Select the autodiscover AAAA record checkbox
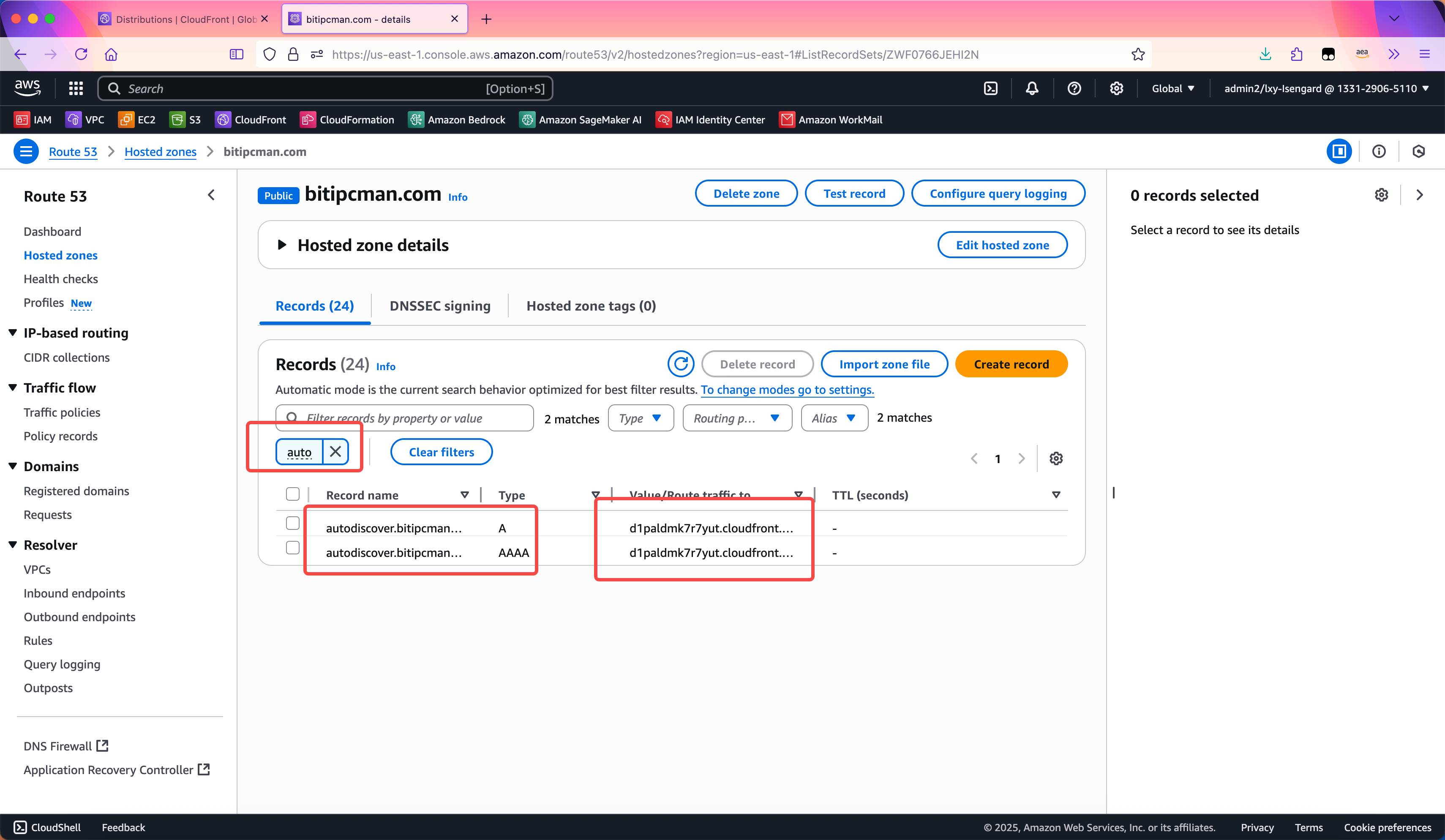Viewport: 1445px width, 840px height. click(292, 548)
